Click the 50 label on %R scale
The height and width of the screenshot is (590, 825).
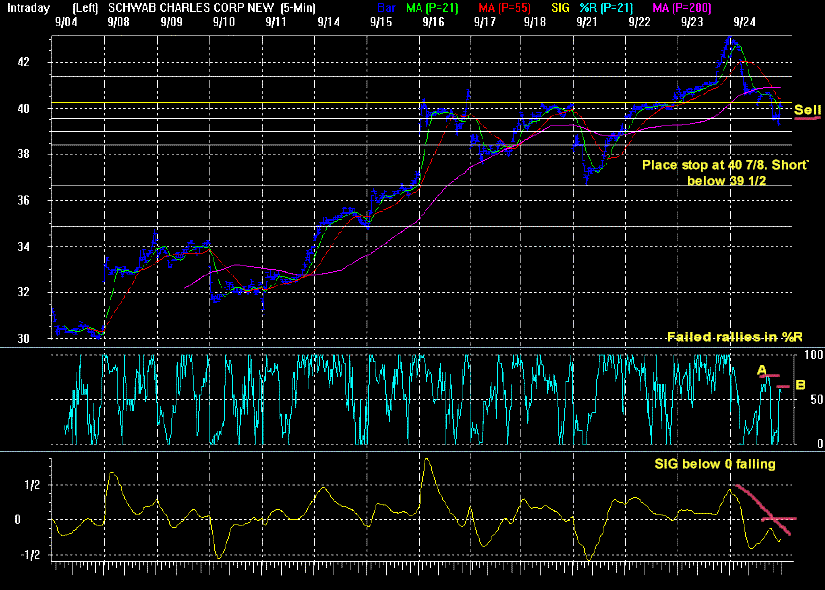[x=817, y=399]
